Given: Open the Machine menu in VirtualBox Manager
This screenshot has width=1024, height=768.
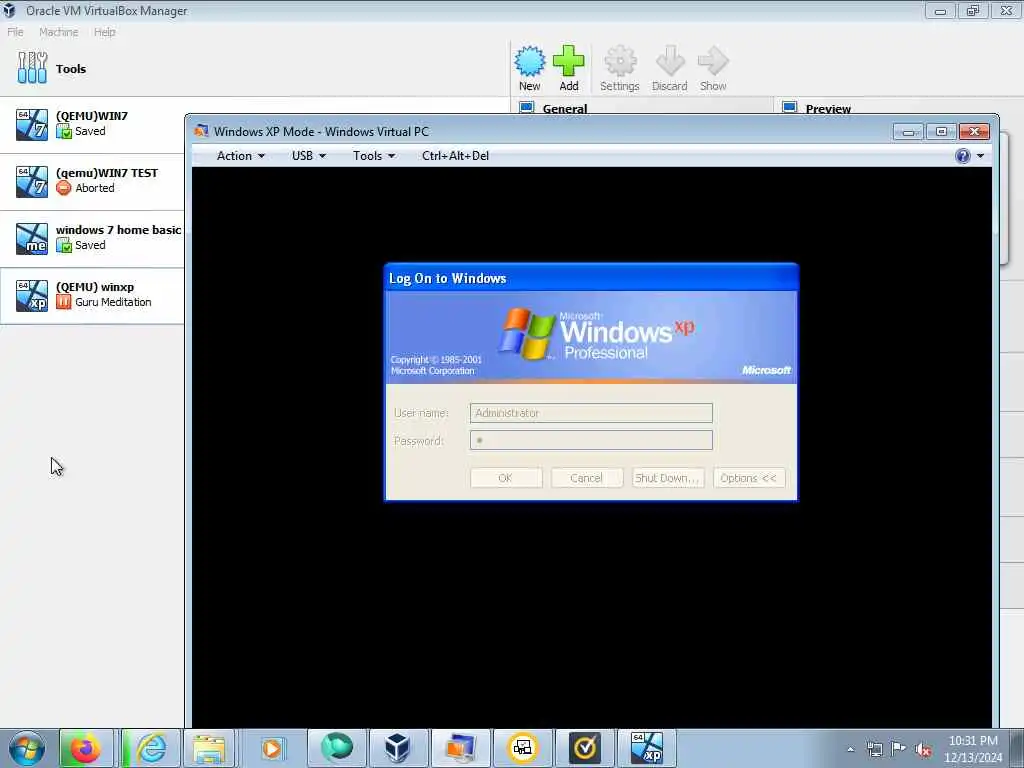Looking at the screenshot, I should pyautogui.click(x=59, y=32).
